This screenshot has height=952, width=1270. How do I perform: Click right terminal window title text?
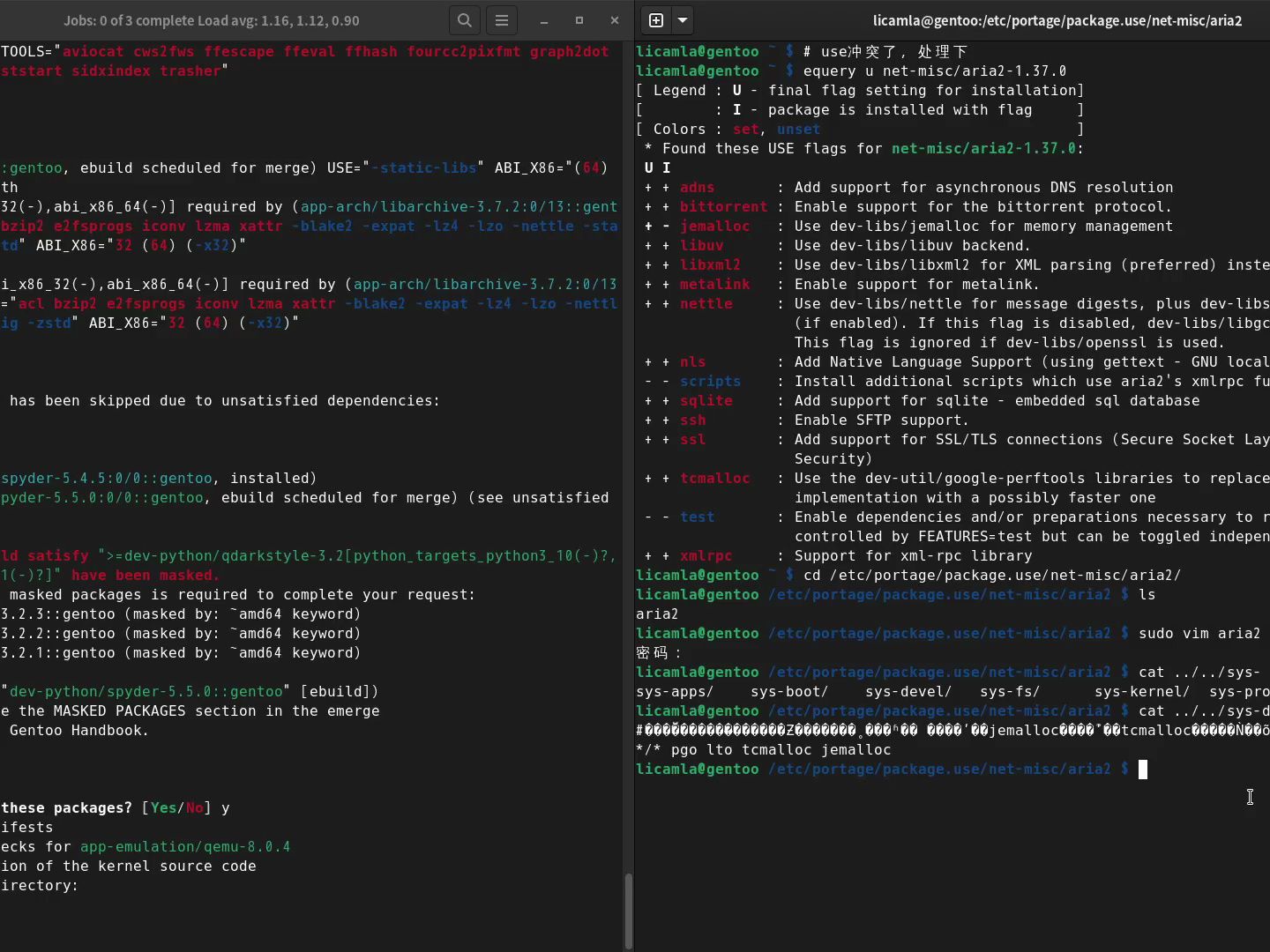click(x=1057, y=20)
